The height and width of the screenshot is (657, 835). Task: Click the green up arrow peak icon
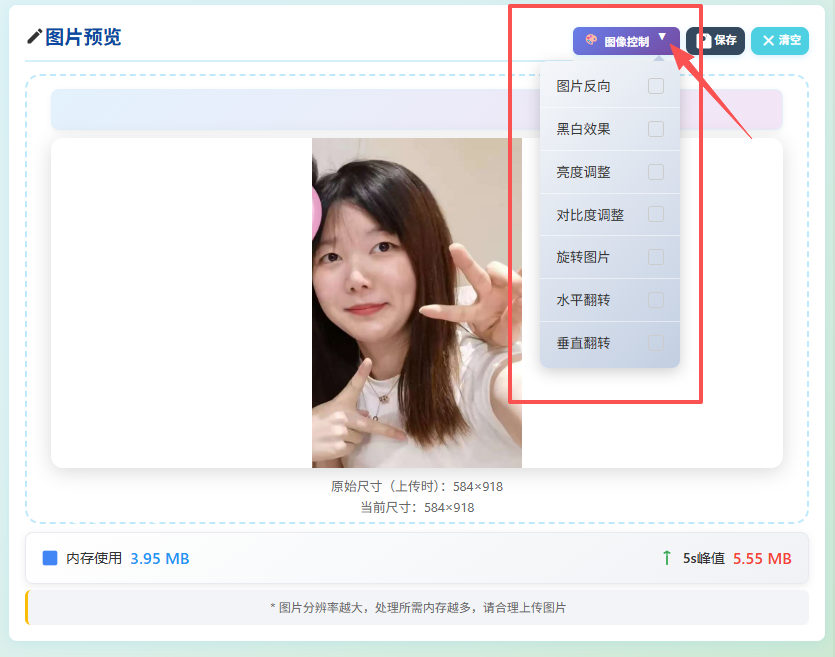666,558
